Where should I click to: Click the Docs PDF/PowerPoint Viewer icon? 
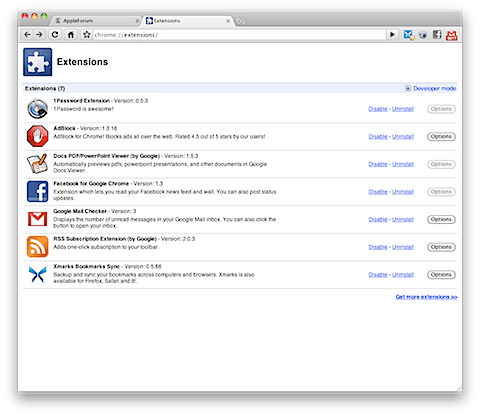(37, 164)
